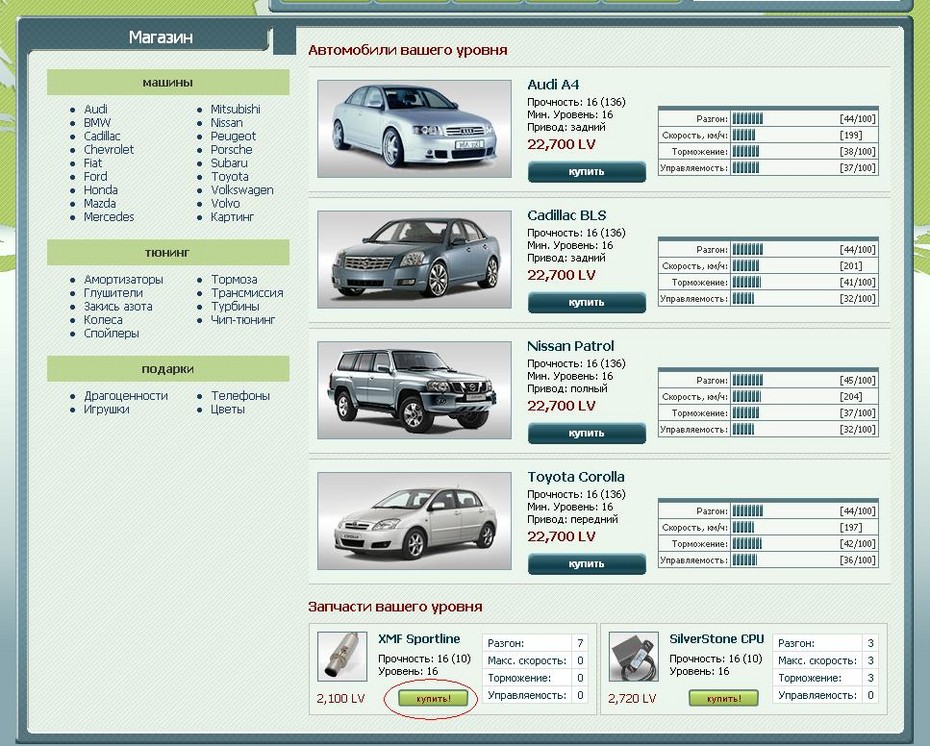Open the Mazda category link
This screenshot has height=746, width=930.
click(x=100, y=203)
